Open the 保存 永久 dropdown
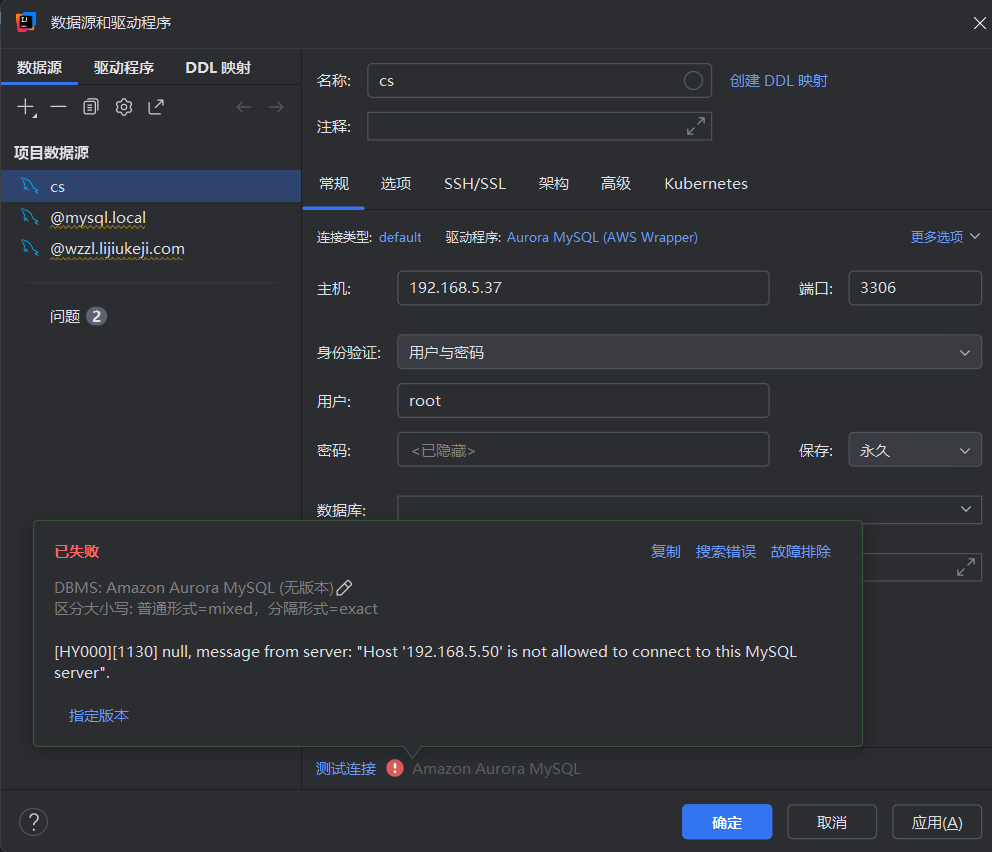 (x=914, y=450)
